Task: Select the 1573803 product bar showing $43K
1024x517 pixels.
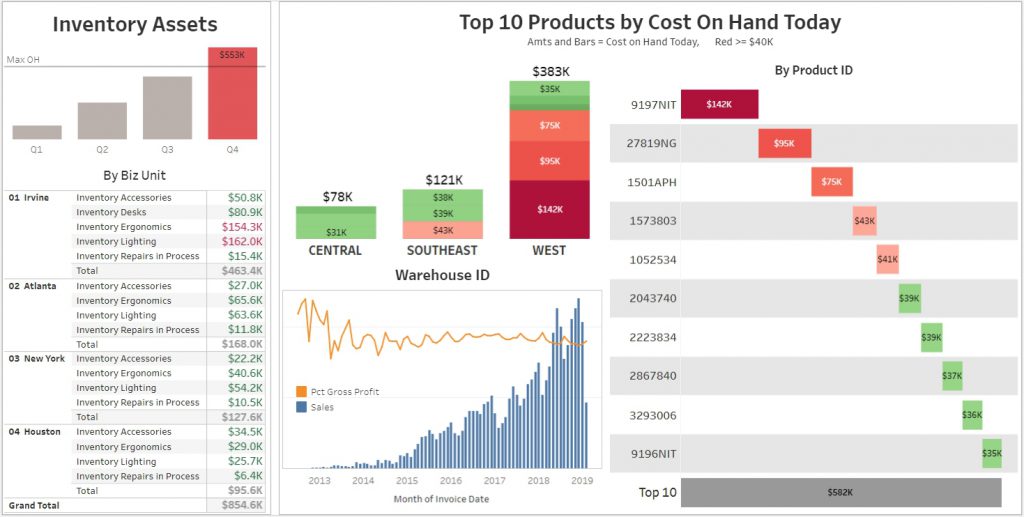Action: [865, 221]
